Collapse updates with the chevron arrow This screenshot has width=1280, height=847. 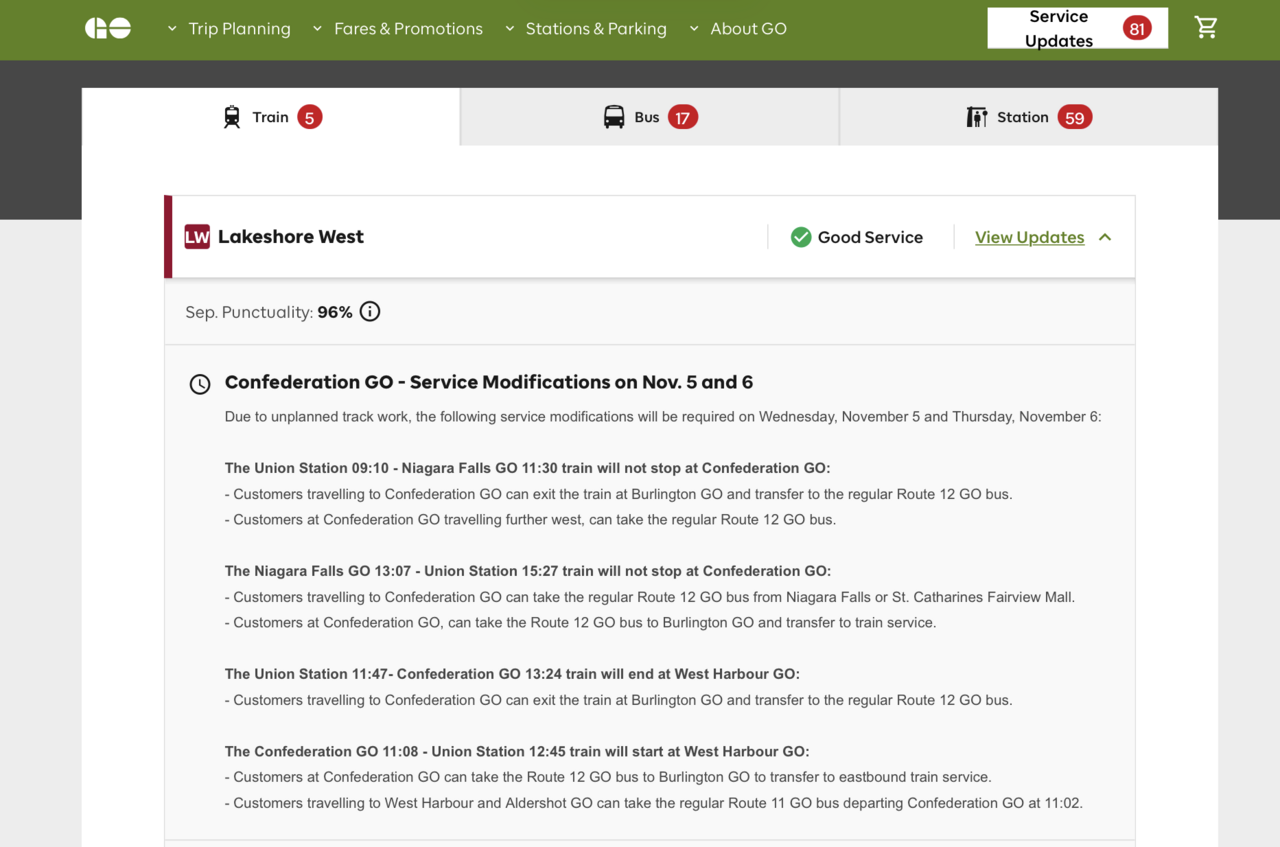[1105, 237]
